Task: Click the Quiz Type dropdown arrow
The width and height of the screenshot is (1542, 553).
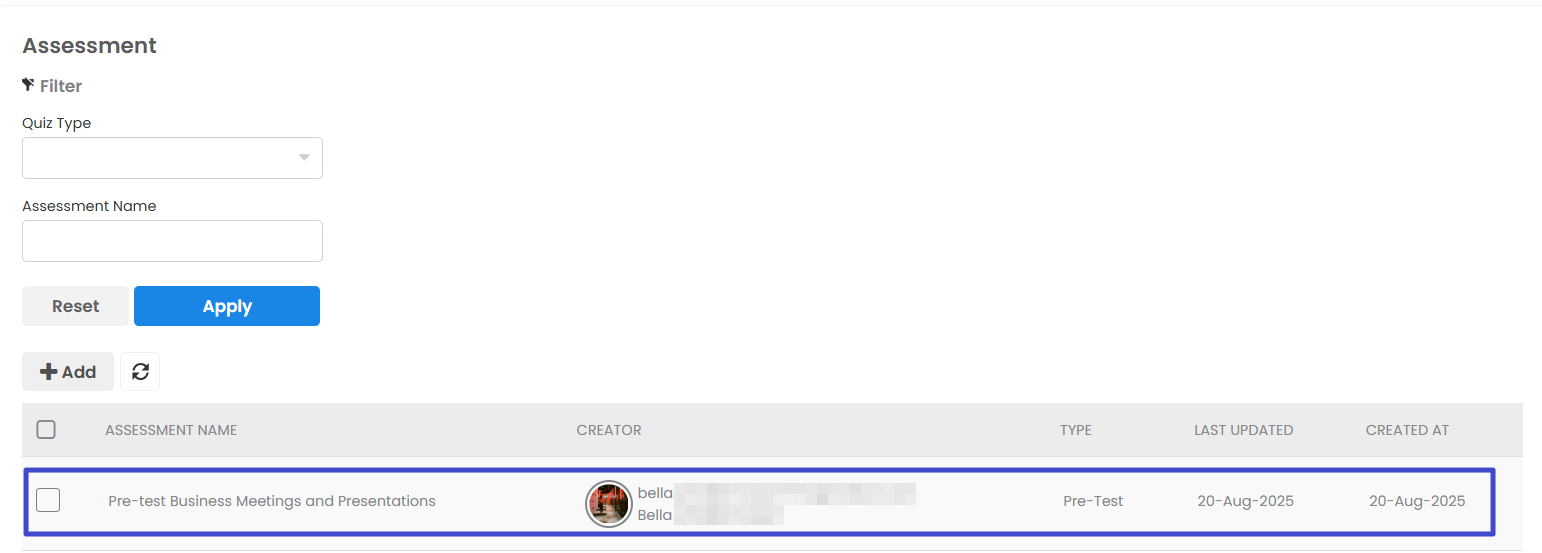Action: [x=304, y=158]
